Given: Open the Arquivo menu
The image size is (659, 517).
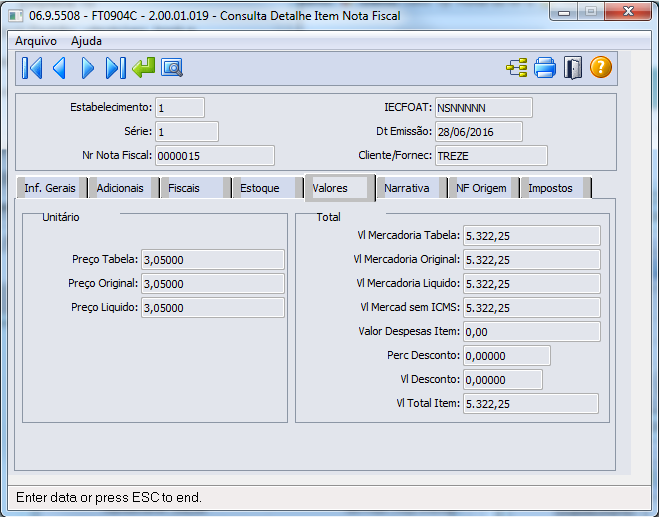Looking at the screenshot, I should click(36, 41).
